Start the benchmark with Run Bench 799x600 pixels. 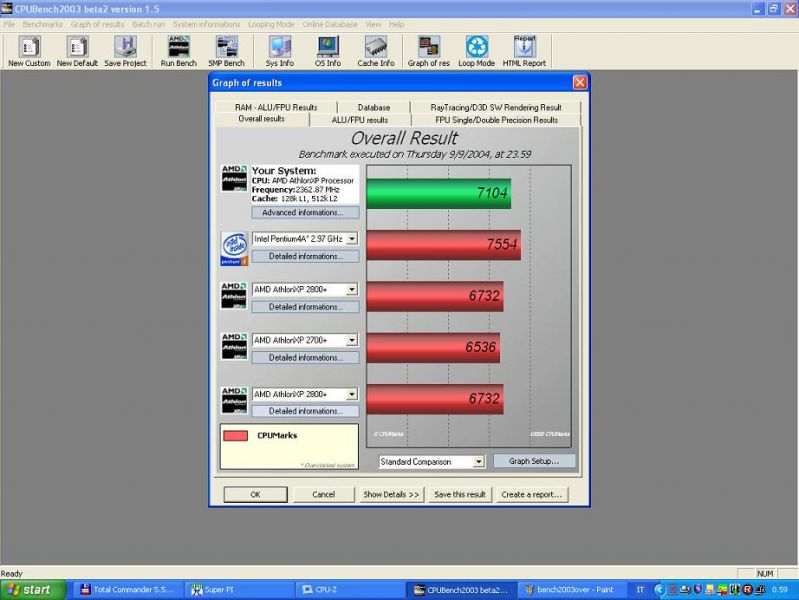[x=178, y=51]
